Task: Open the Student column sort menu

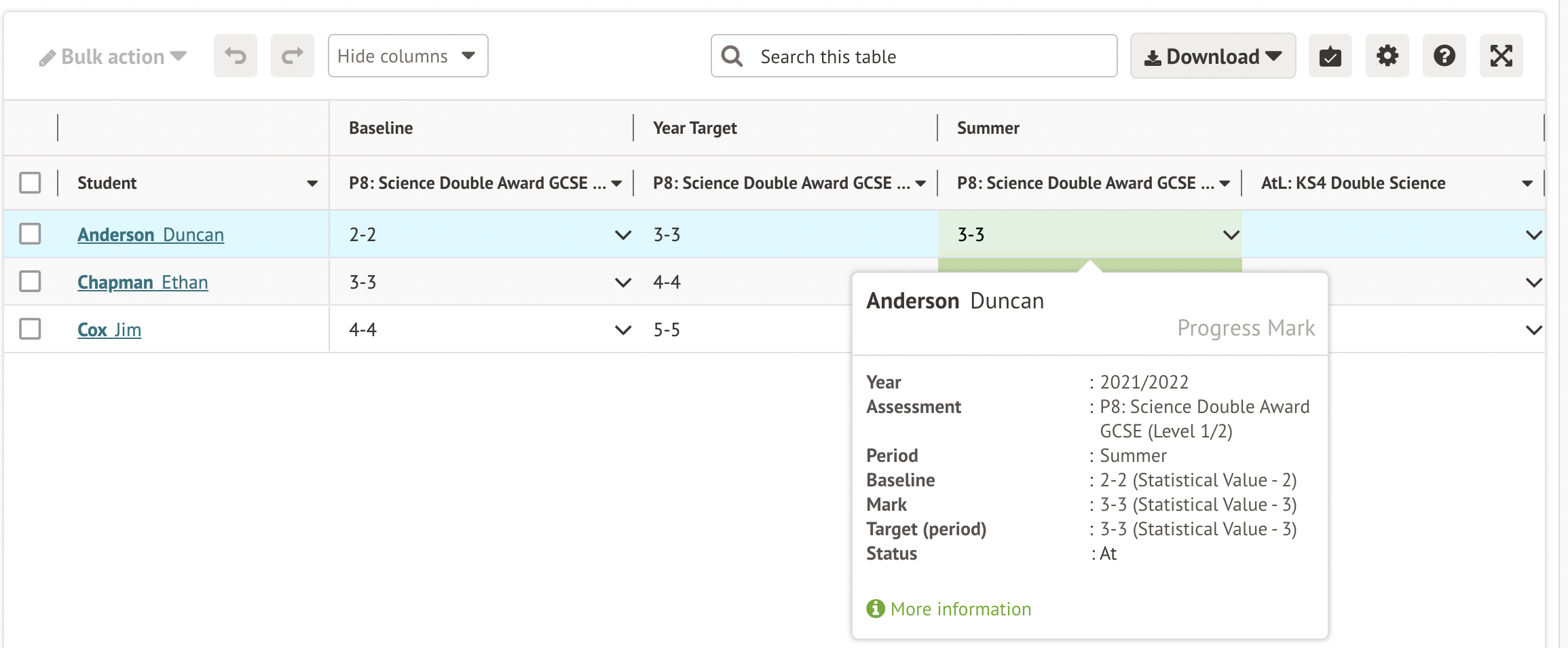Action: pyautogui.click(x=312, y=183)
